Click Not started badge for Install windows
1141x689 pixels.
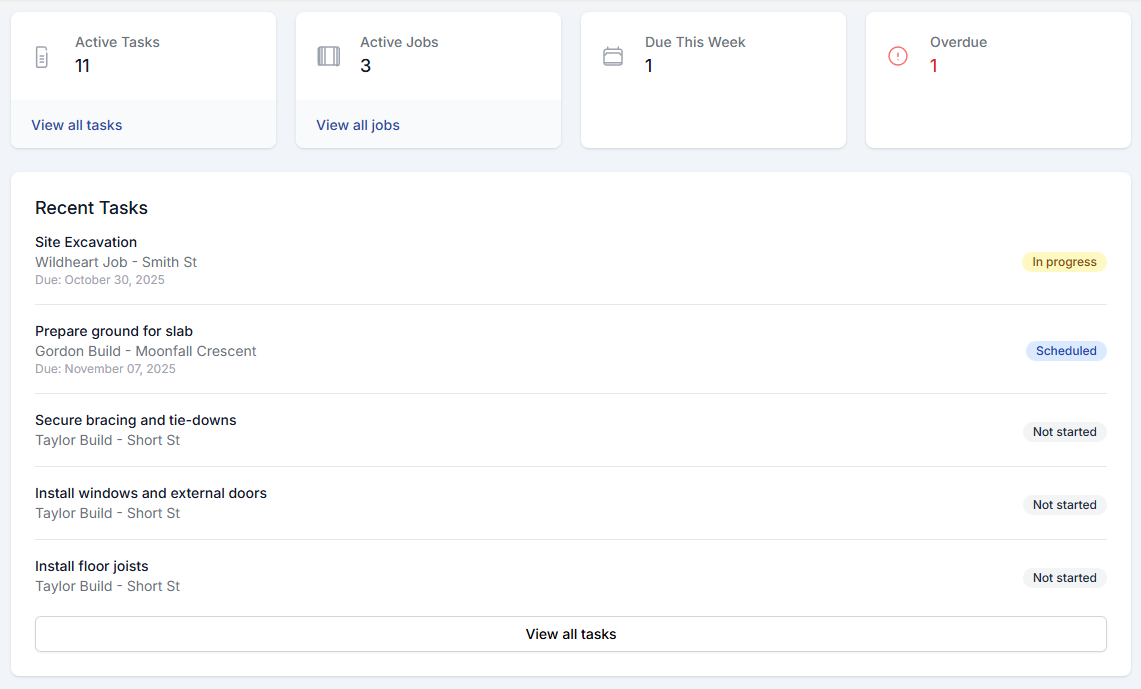[1064, 505]
